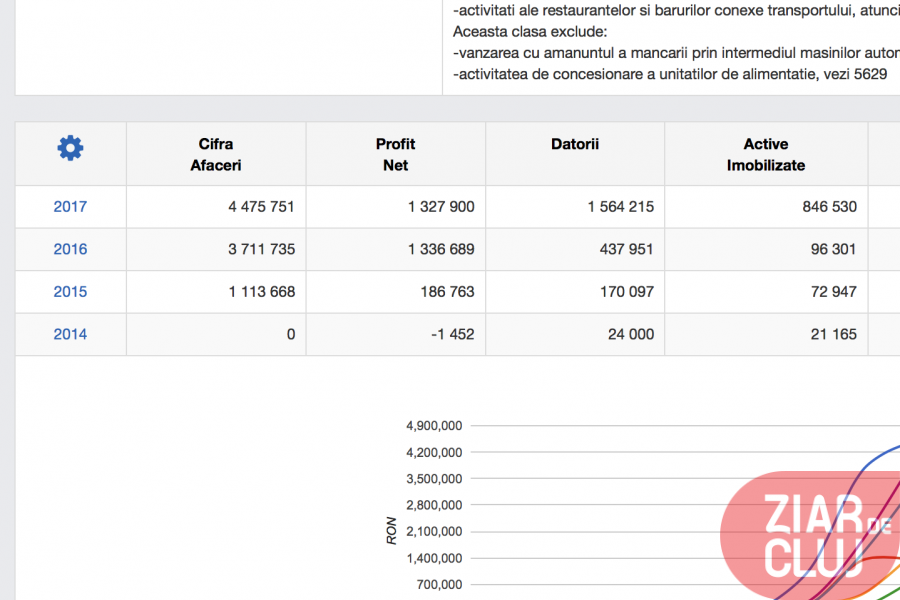Click the Profit Net column header

pyautogui.click(x=395, y=154)
